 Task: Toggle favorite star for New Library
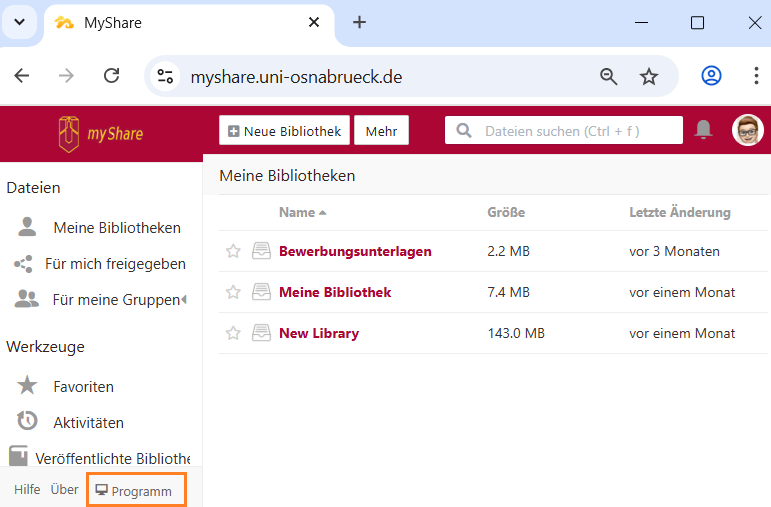[233, 333]
